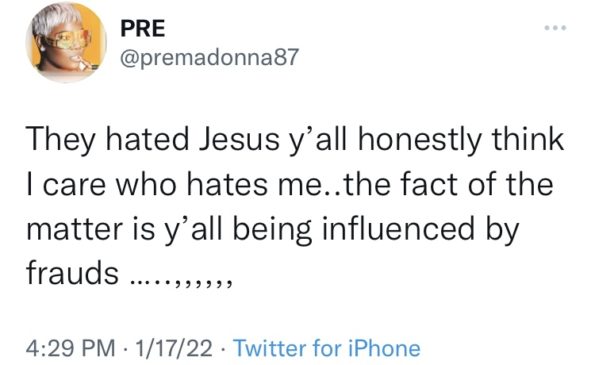Viewport: 595px width, 365px height.
Task: Click the word They starting the tweet
Action: 60,141
